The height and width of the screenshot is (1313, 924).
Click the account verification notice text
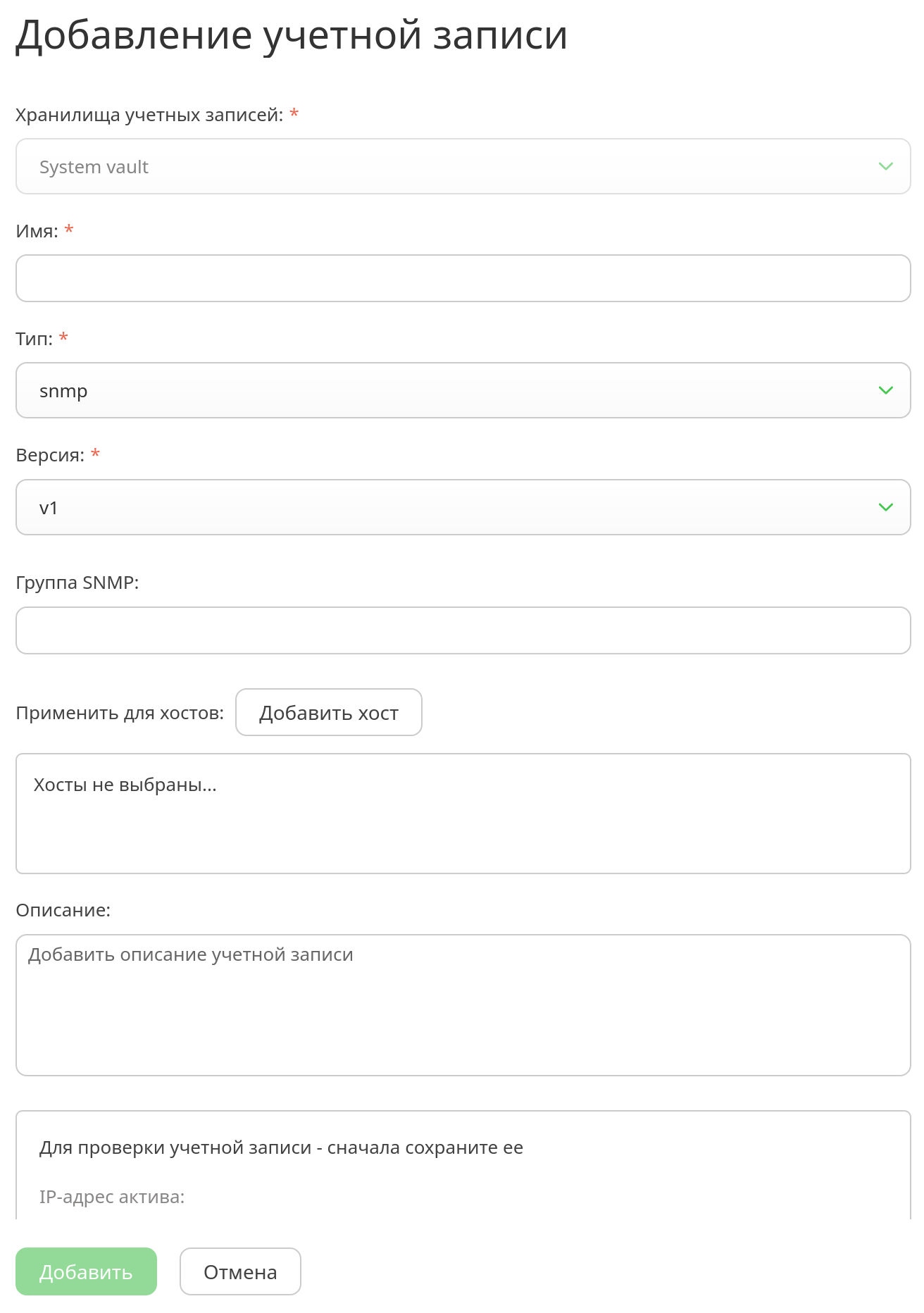(281, 1147)
